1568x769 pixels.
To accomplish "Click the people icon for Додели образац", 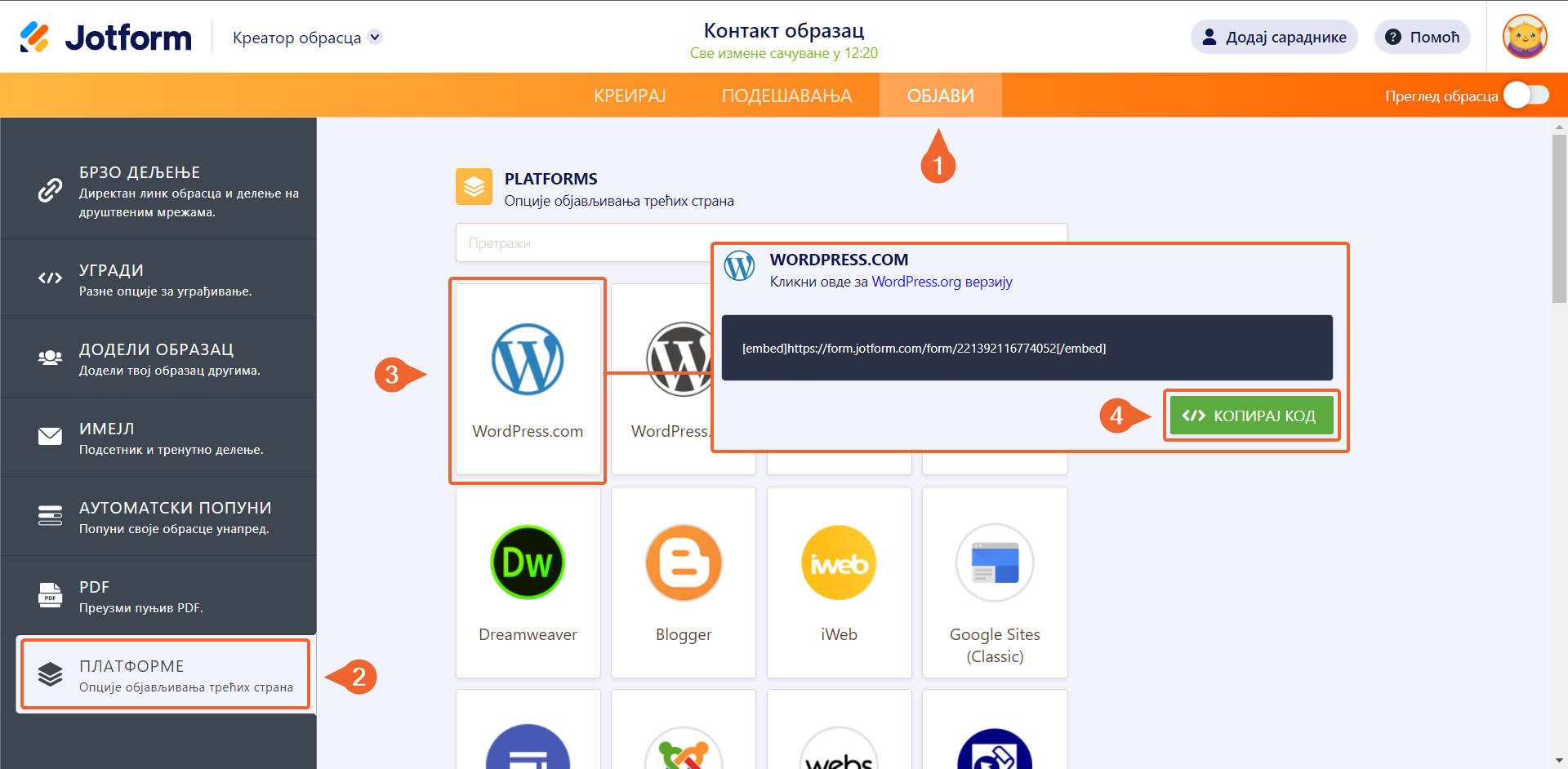I will (x=50, y=358).
